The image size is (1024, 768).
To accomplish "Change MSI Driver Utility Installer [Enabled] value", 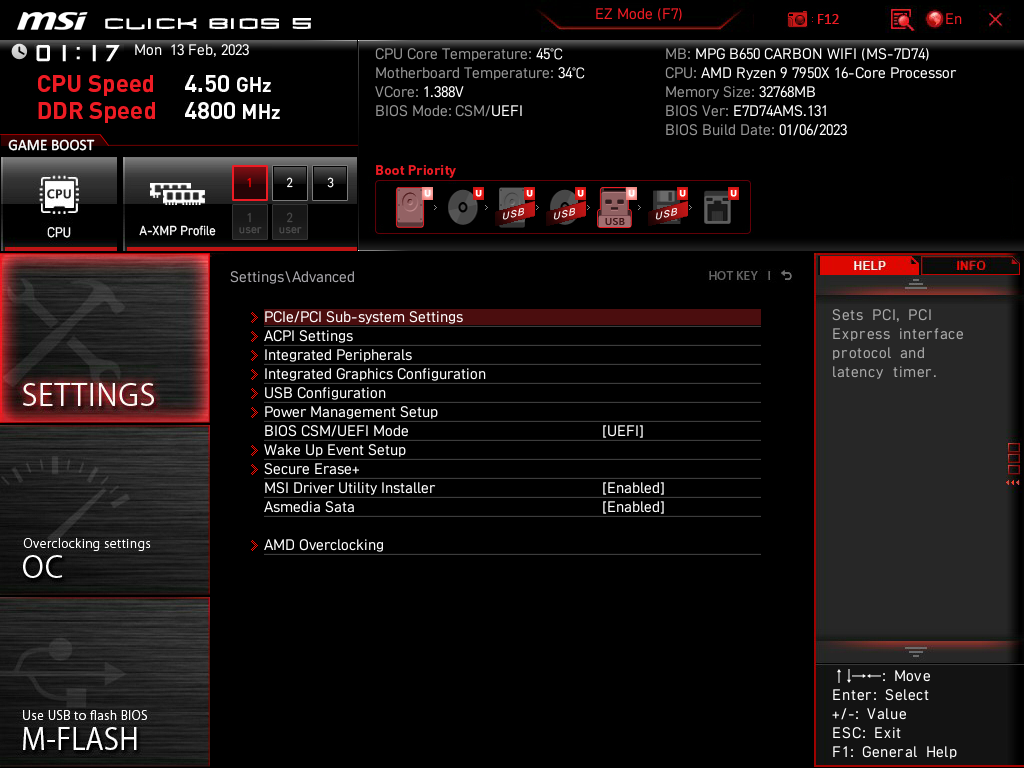I will tap(633, 488).
